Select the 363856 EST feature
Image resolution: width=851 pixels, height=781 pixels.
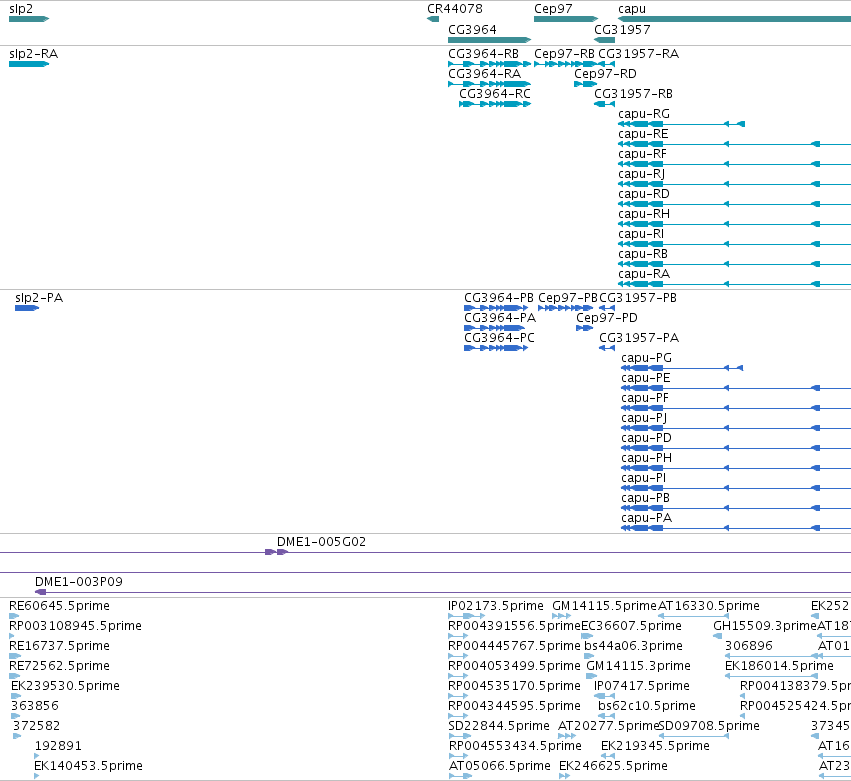(x=15, y=716)
